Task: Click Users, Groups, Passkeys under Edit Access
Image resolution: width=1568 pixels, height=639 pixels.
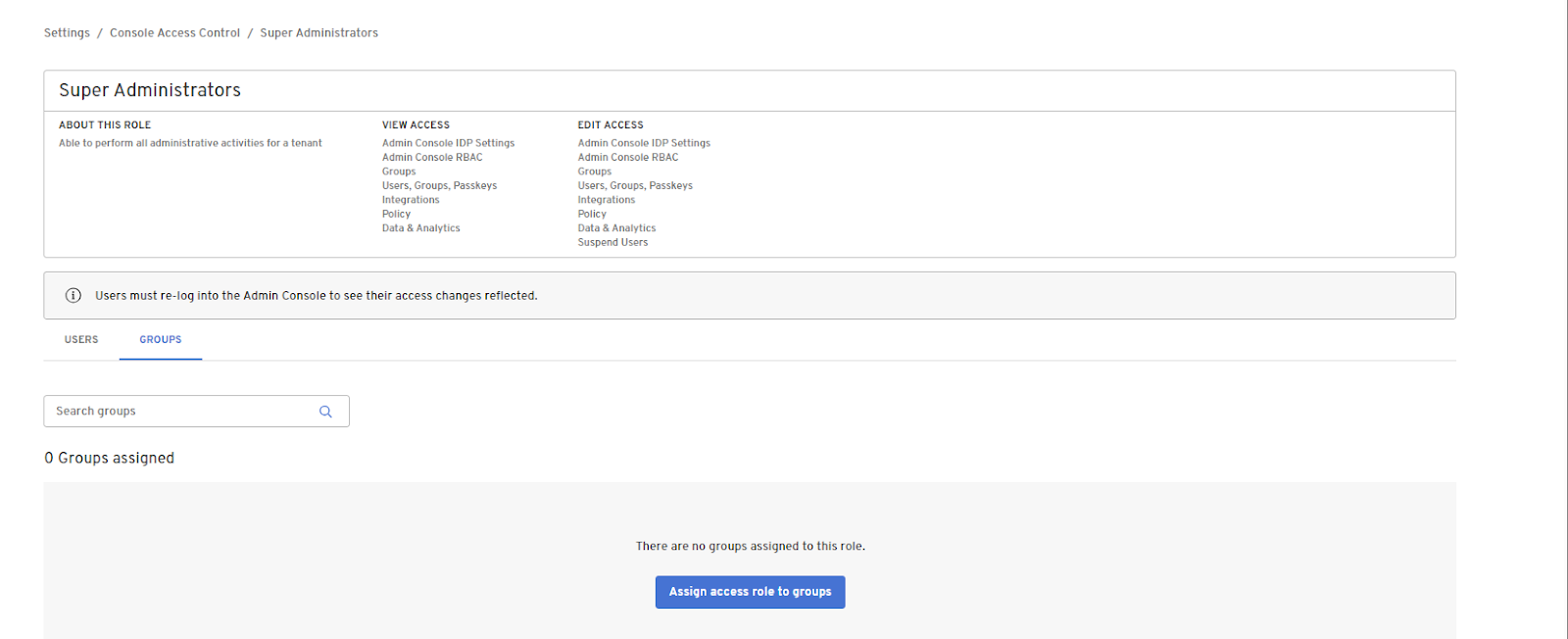Action: [x=635, y=185]
